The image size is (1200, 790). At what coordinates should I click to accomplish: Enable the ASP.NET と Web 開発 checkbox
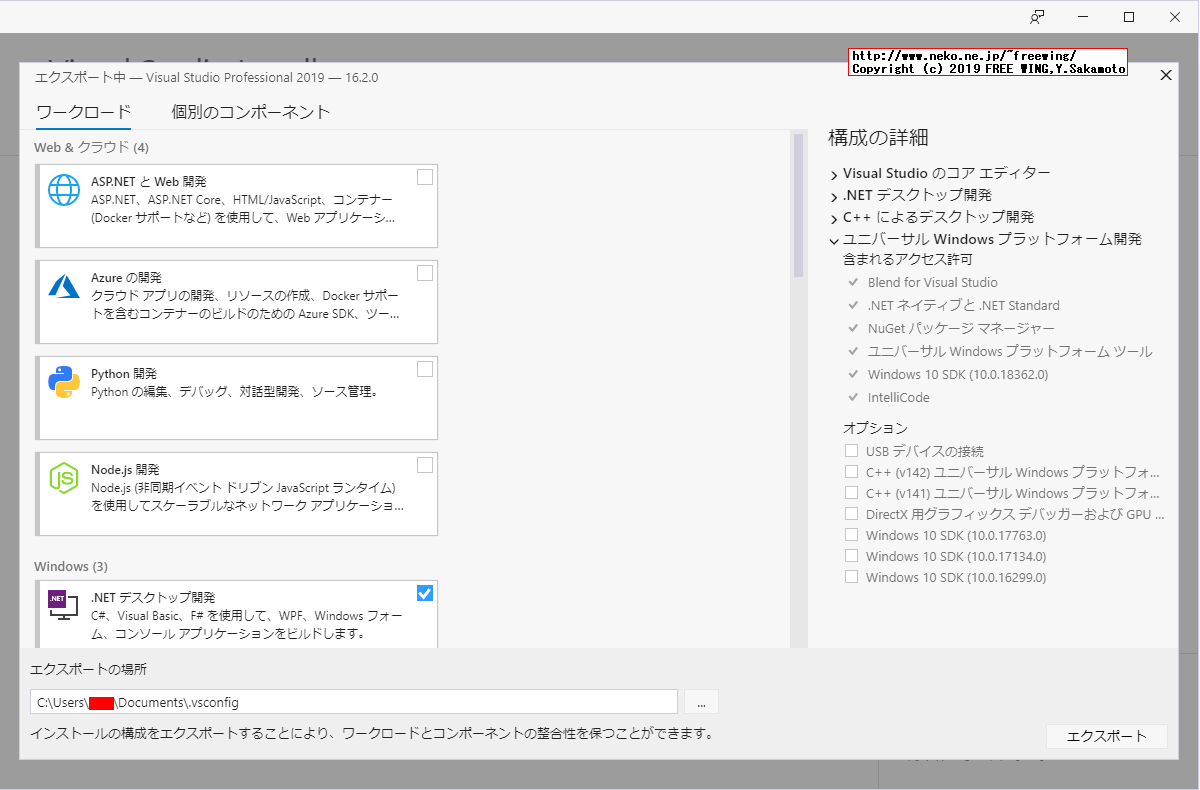click(424, 176)
